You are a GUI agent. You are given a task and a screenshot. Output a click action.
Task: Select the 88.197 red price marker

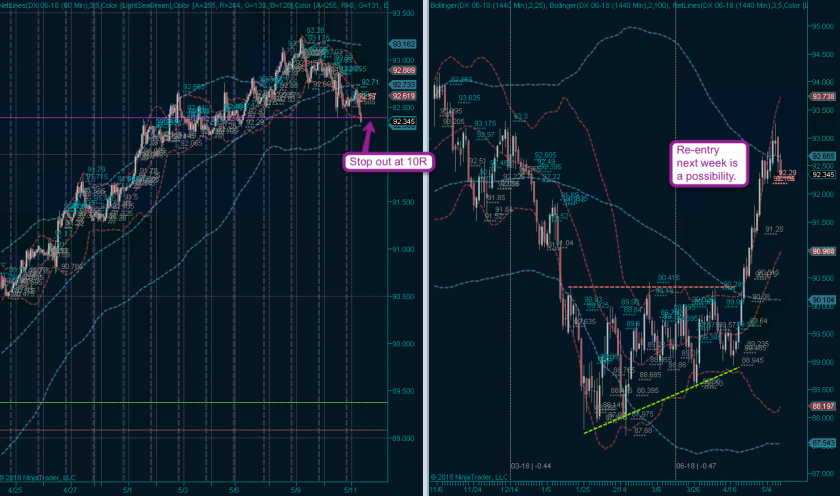pos(822,406)
